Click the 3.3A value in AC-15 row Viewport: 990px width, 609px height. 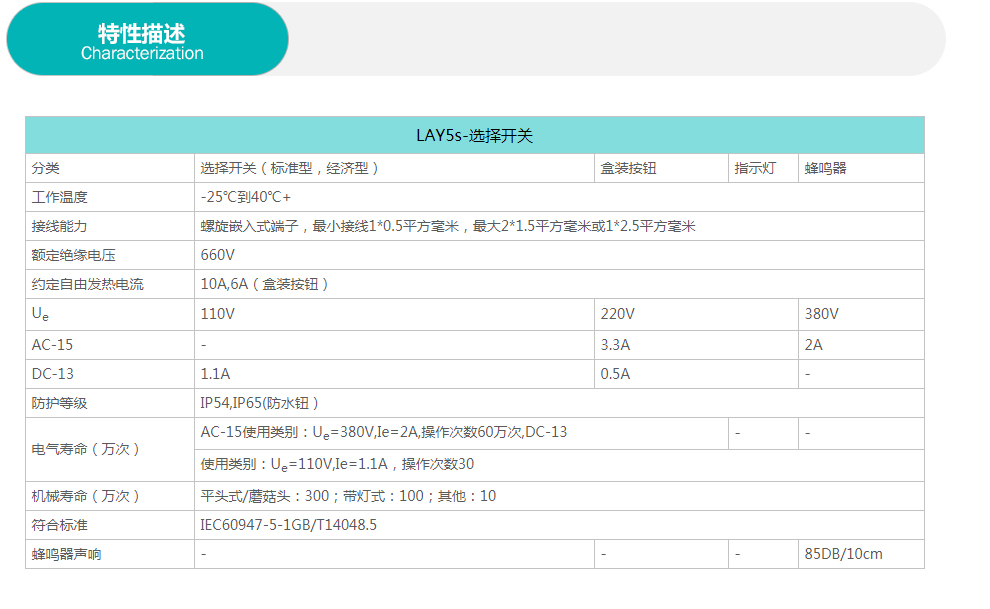click(615, 344)
